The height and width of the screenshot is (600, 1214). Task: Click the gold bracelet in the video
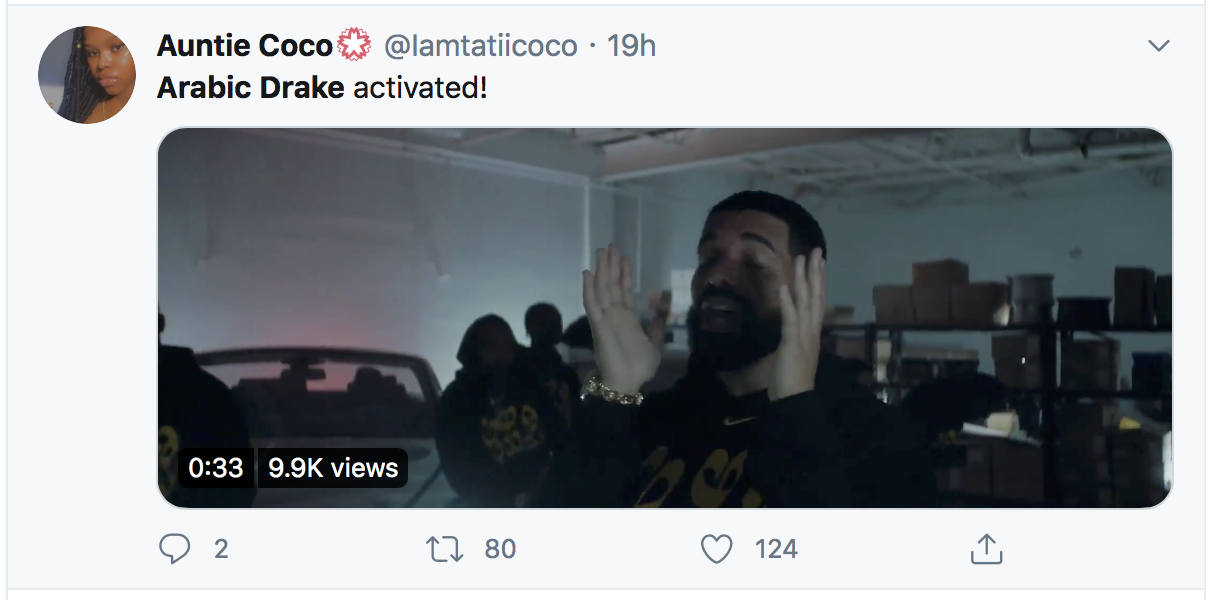click(612, 391)
